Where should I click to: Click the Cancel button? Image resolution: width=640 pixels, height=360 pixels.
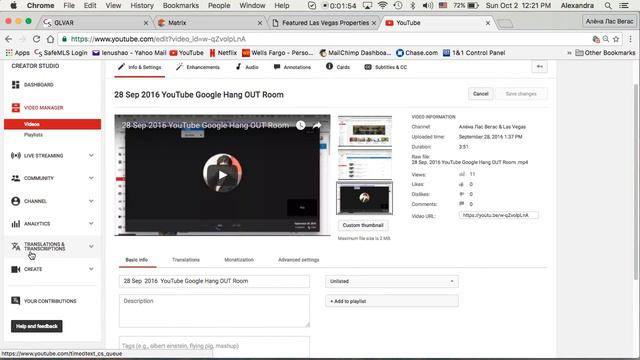coord(480,94)
